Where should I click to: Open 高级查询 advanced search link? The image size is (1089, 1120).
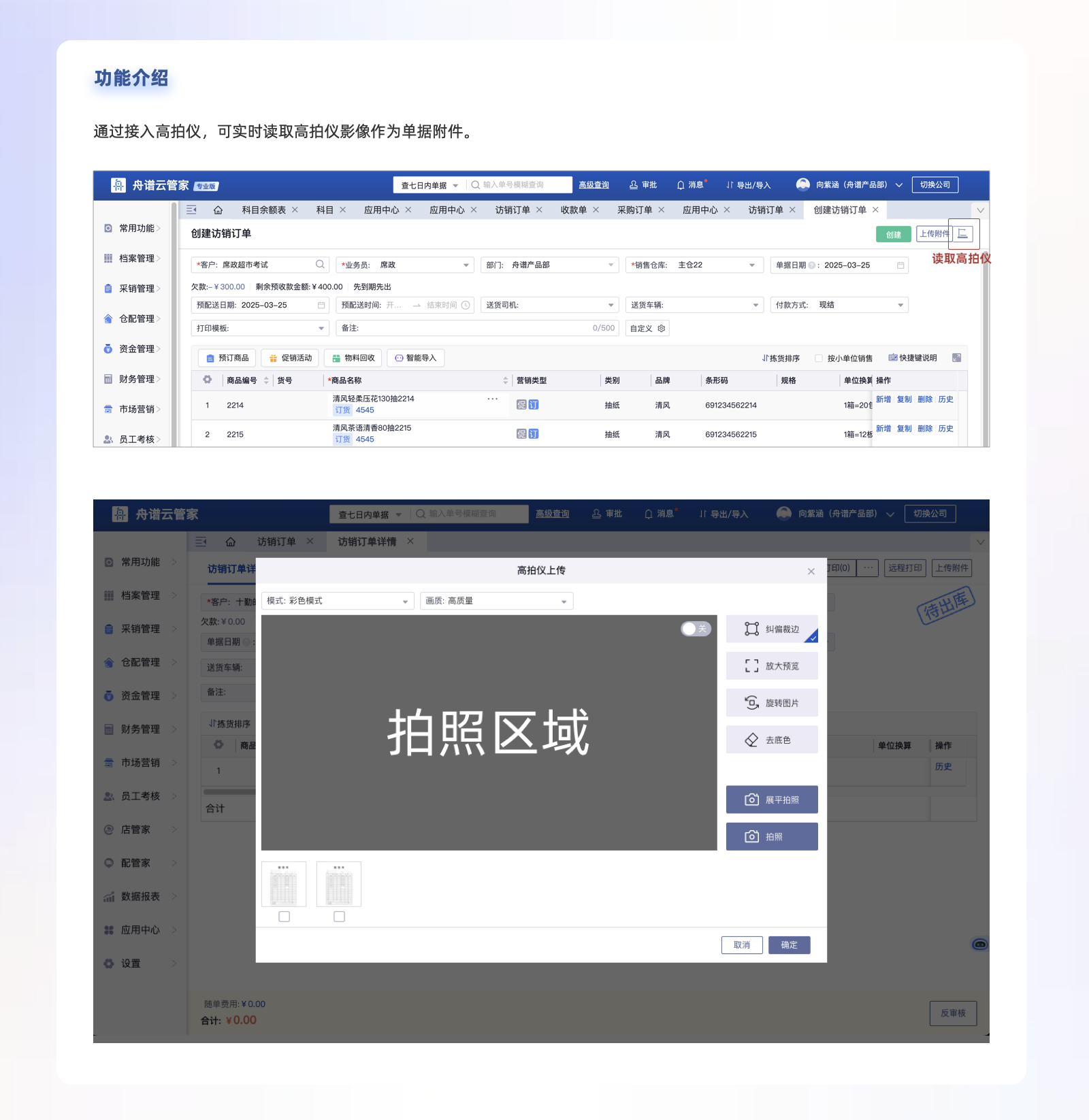tap(594, 184)
